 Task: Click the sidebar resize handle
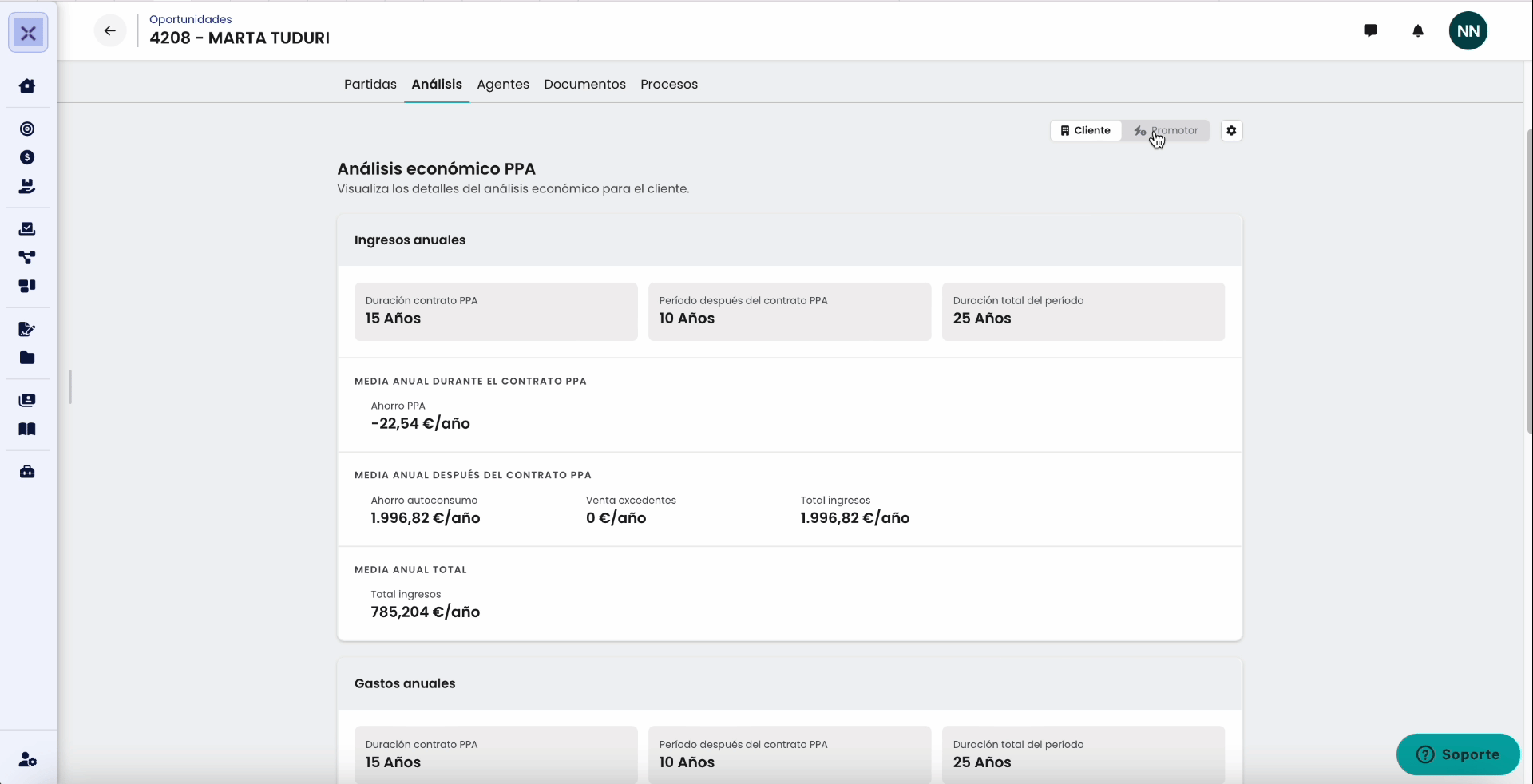click(x=70, y=386)
